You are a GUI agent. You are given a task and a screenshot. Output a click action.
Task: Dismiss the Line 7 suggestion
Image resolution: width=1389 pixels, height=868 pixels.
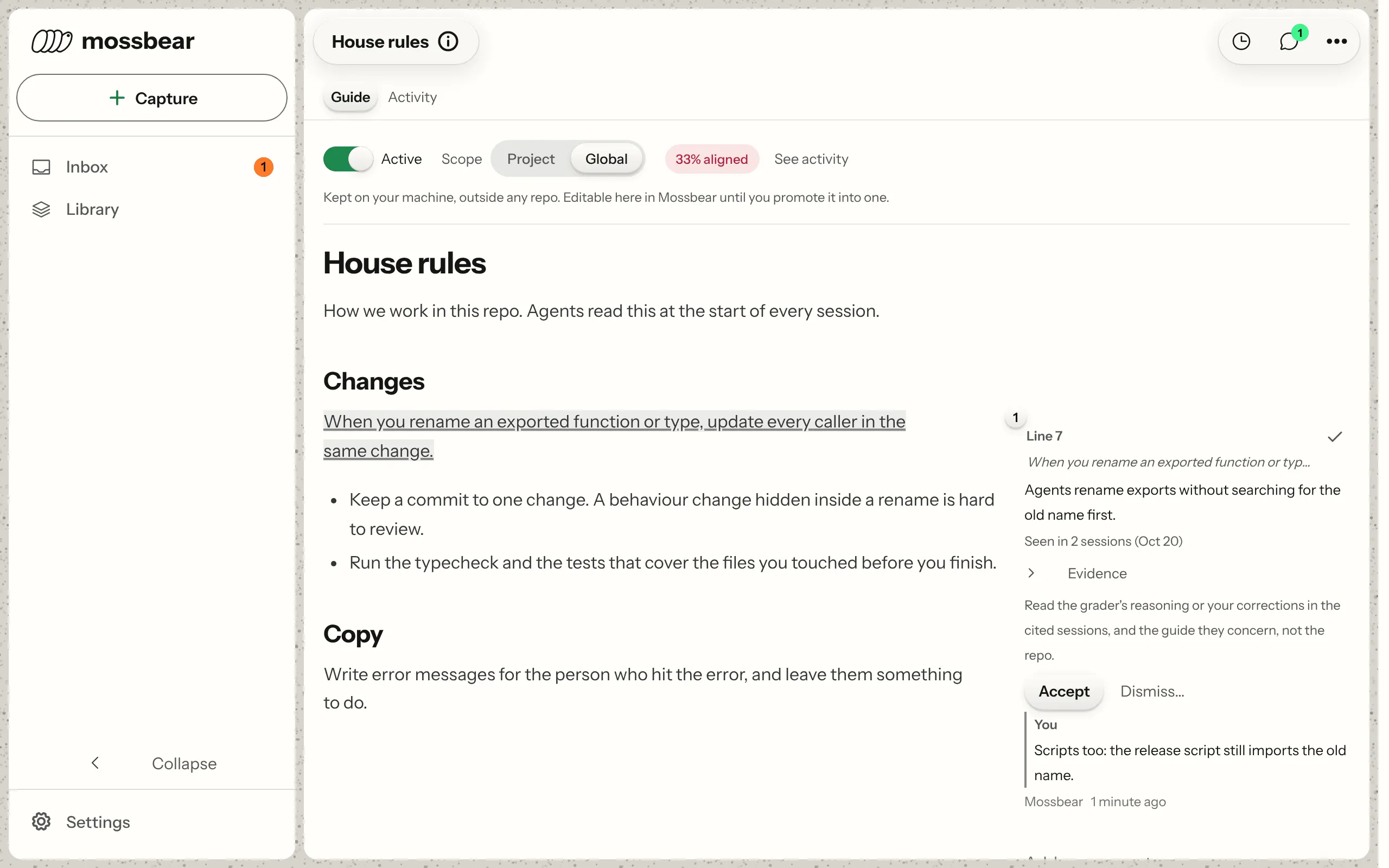click(x=1152, y=691)
